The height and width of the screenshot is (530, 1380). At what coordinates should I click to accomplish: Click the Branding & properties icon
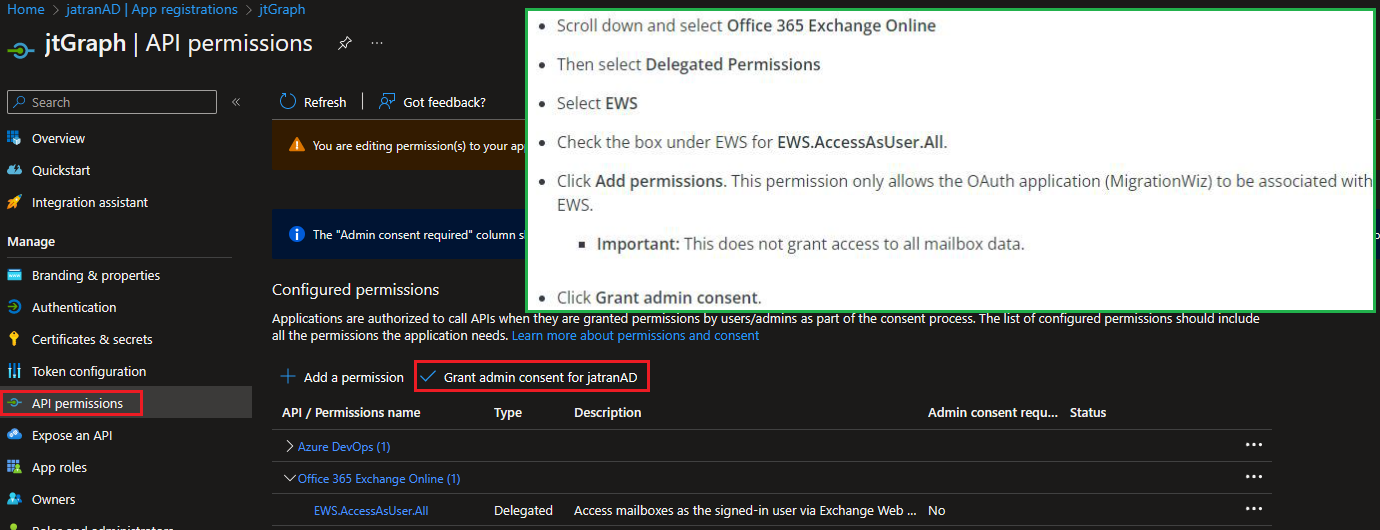(14, 275)
